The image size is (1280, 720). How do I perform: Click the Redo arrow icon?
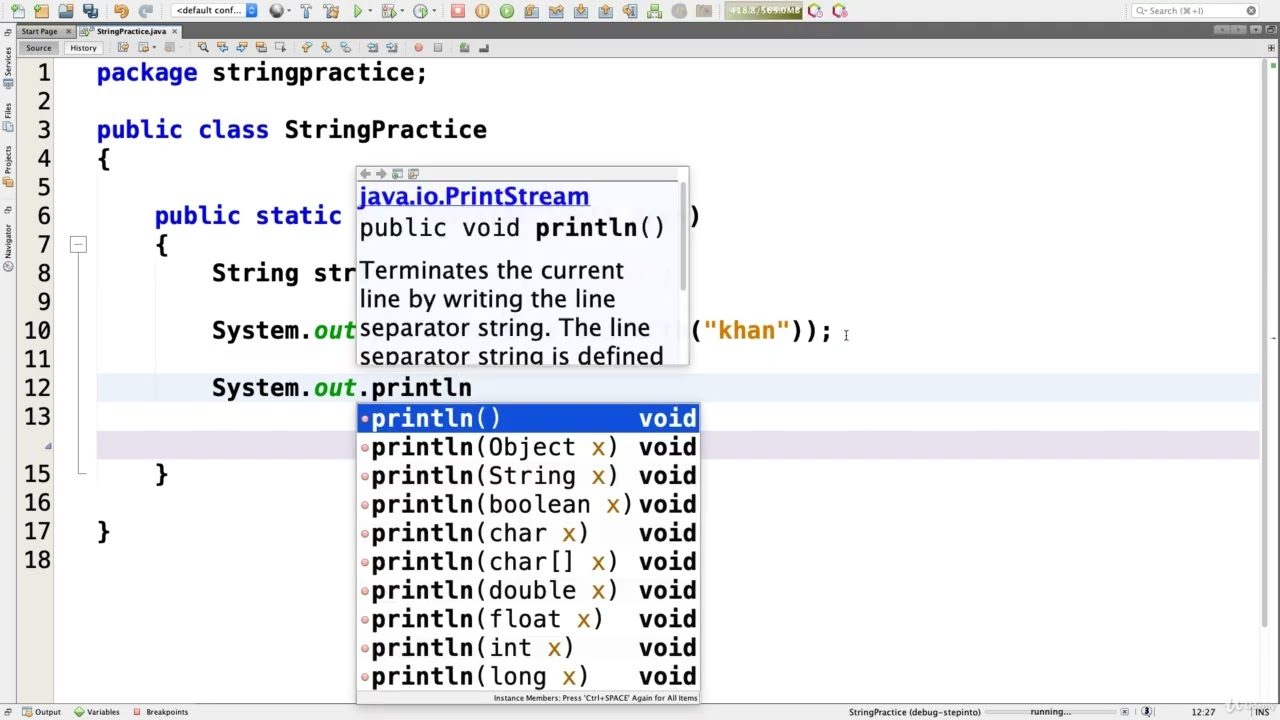coord(146,11)
